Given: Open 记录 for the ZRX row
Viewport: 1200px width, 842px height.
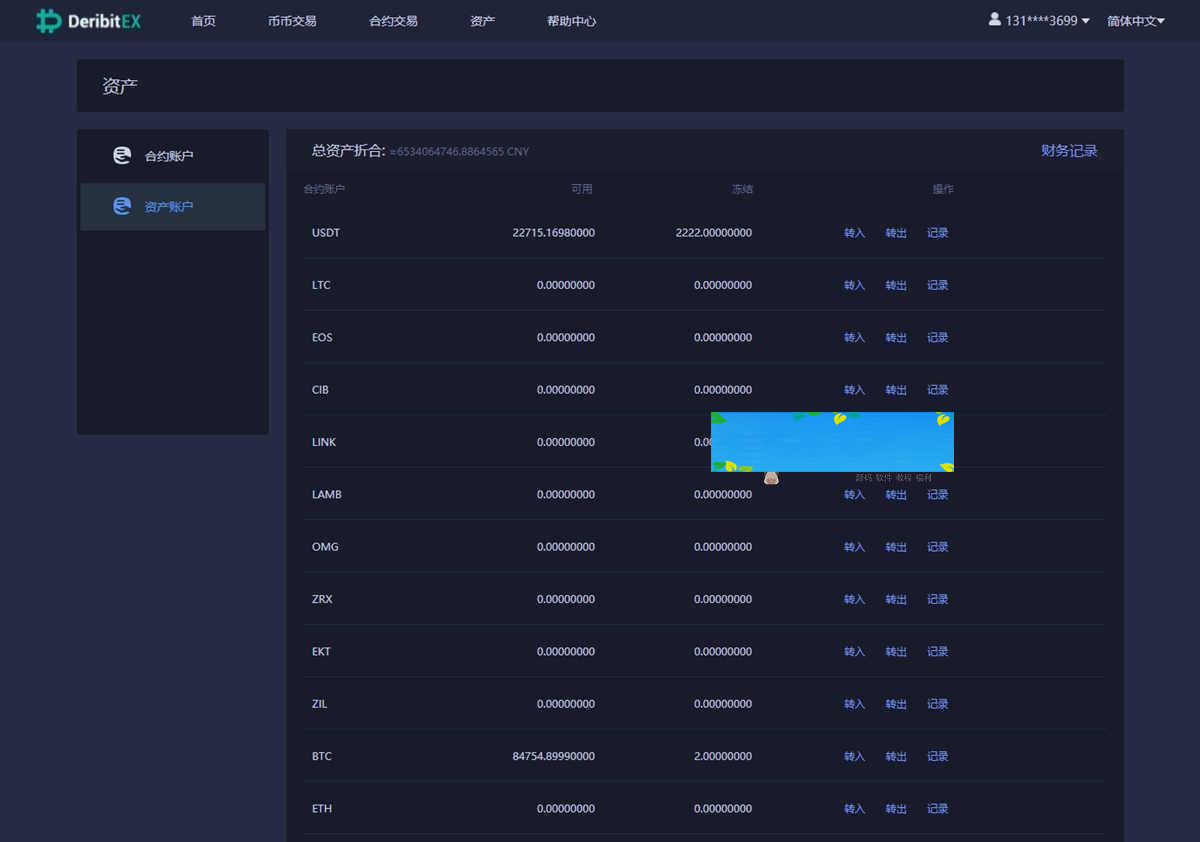Looking at the screenshot, I should (x=937, y=600).
